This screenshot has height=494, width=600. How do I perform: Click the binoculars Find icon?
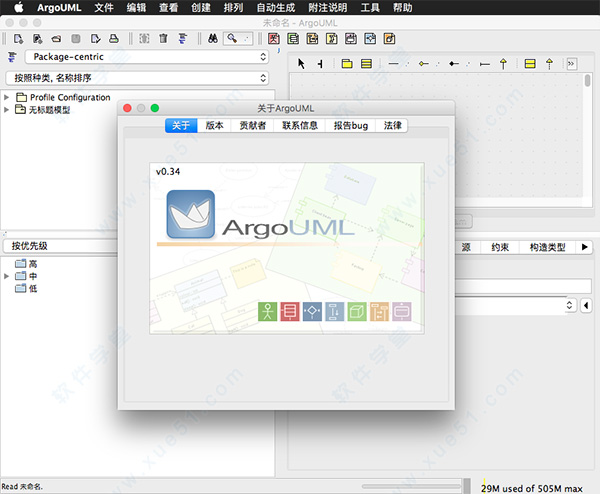click(213, 39)
